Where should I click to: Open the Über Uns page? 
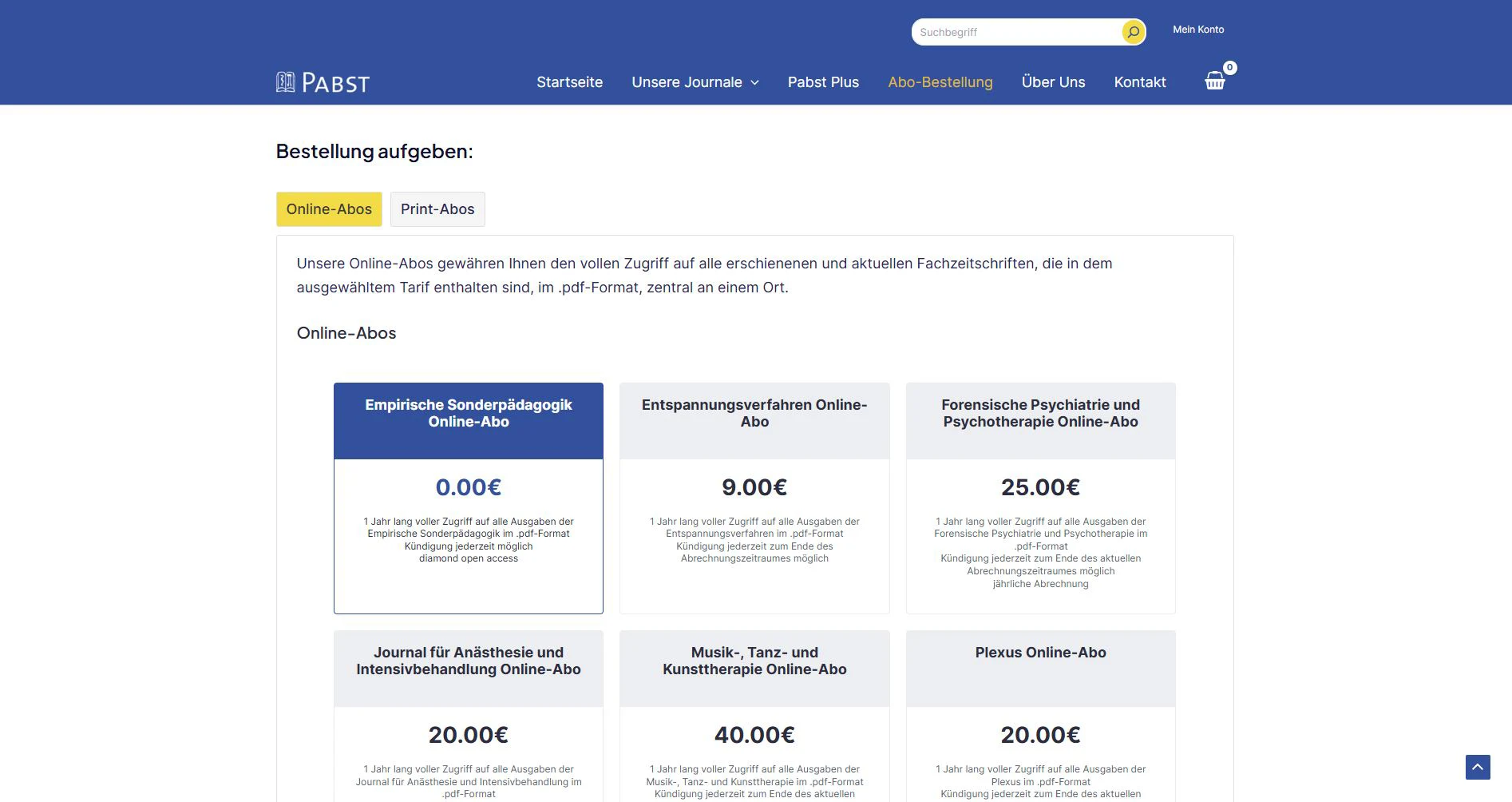pyautogui.click(x=1053, y=82)
